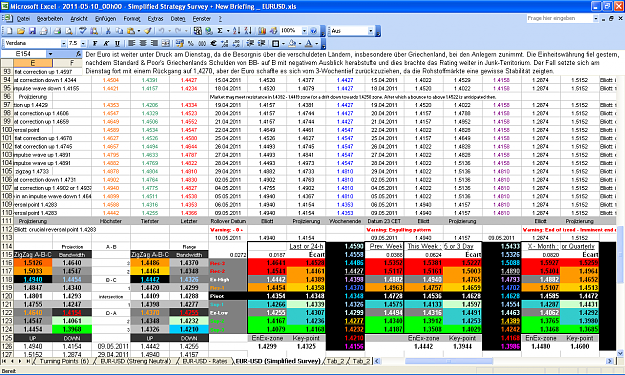
Task: Open a file using folder icon
Action: click(x=21, y=31)
